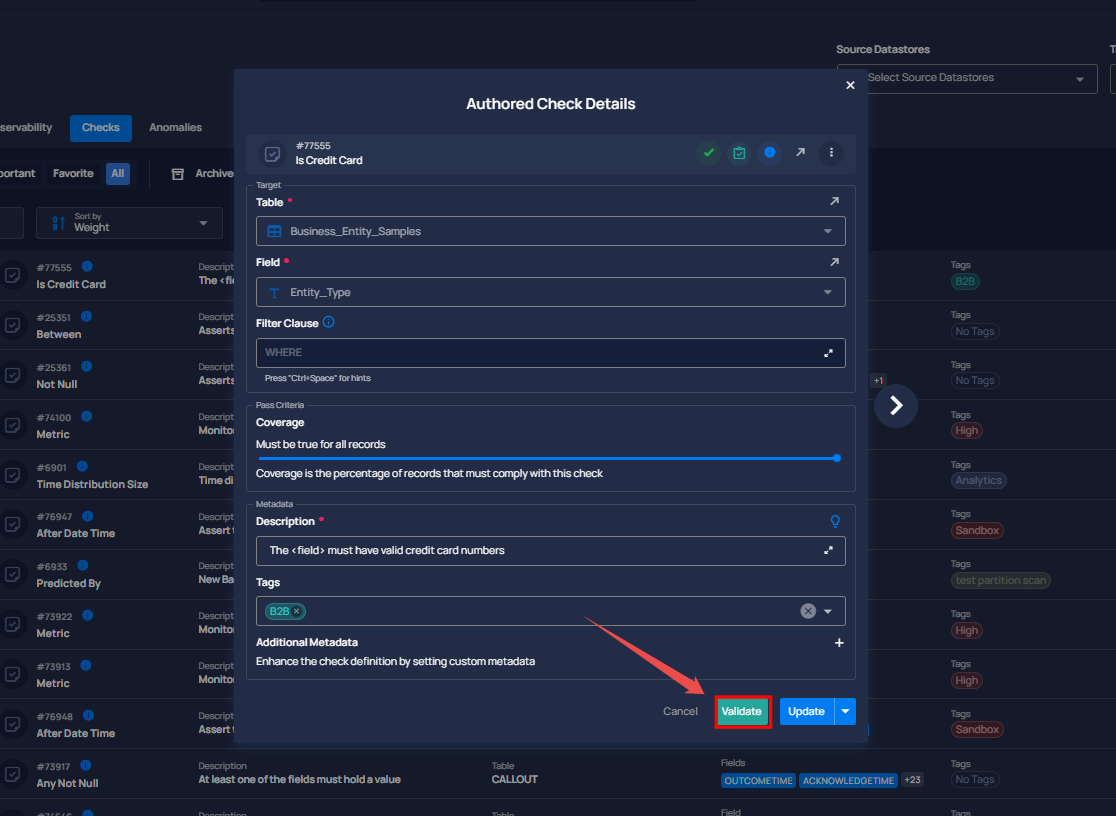This screenshot has width=1116, height=816.
Task: Click the OUTCOMETIME field chip
Action: pyautogui.click(x=758, y=780)
